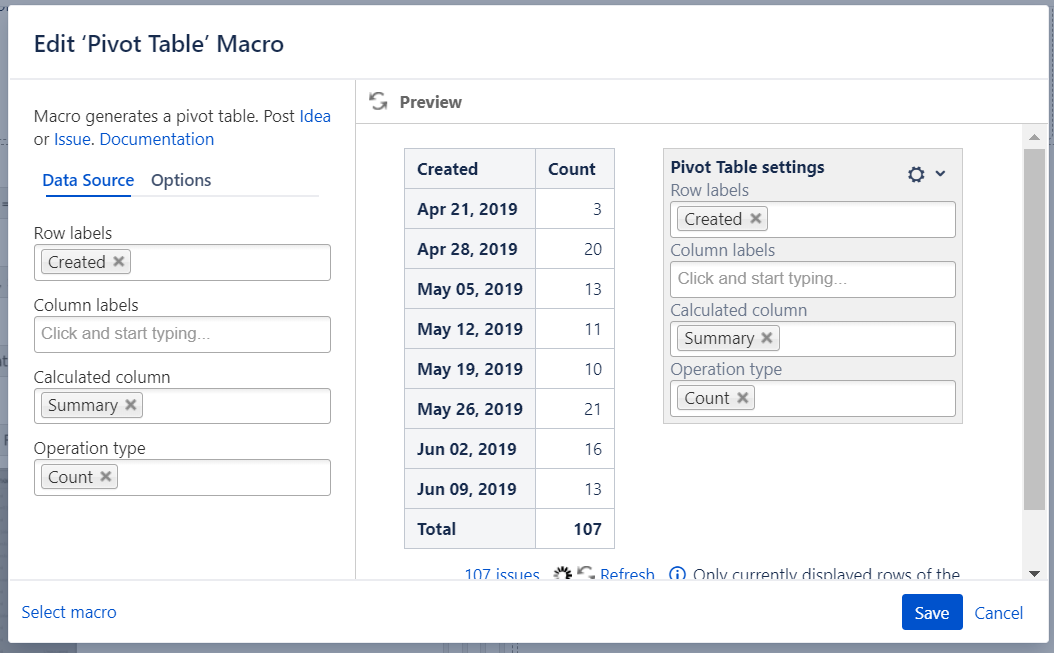Remove Created tag from left Row labels
This screenshot has width=1054, height=653.
(x=119, y=261)
